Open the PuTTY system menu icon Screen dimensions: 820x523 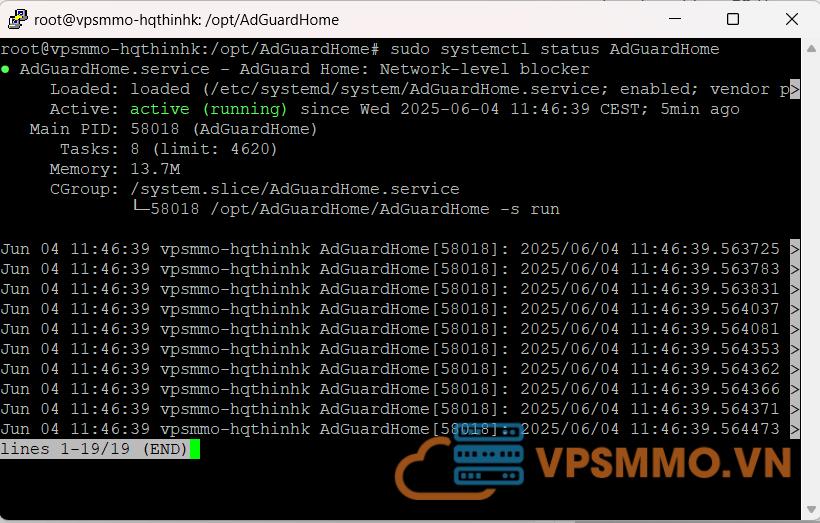(x=17, y=19)
